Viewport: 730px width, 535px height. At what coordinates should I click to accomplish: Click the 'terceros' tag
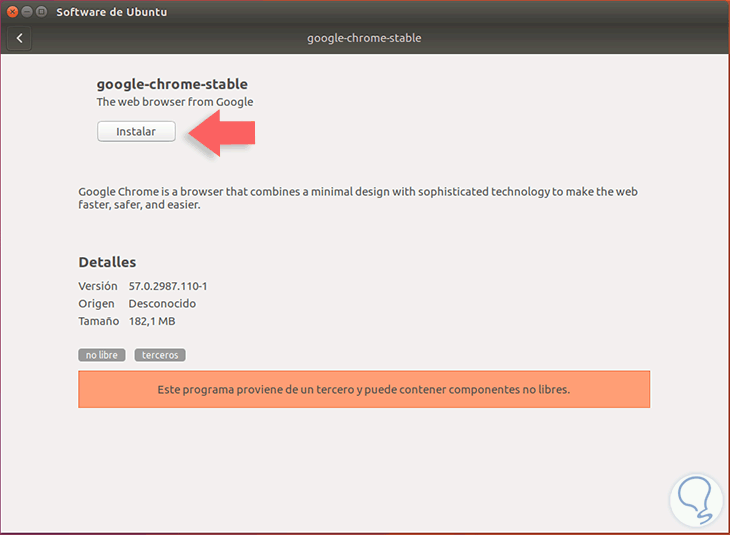pyautogui.click(x=160, y=355)
